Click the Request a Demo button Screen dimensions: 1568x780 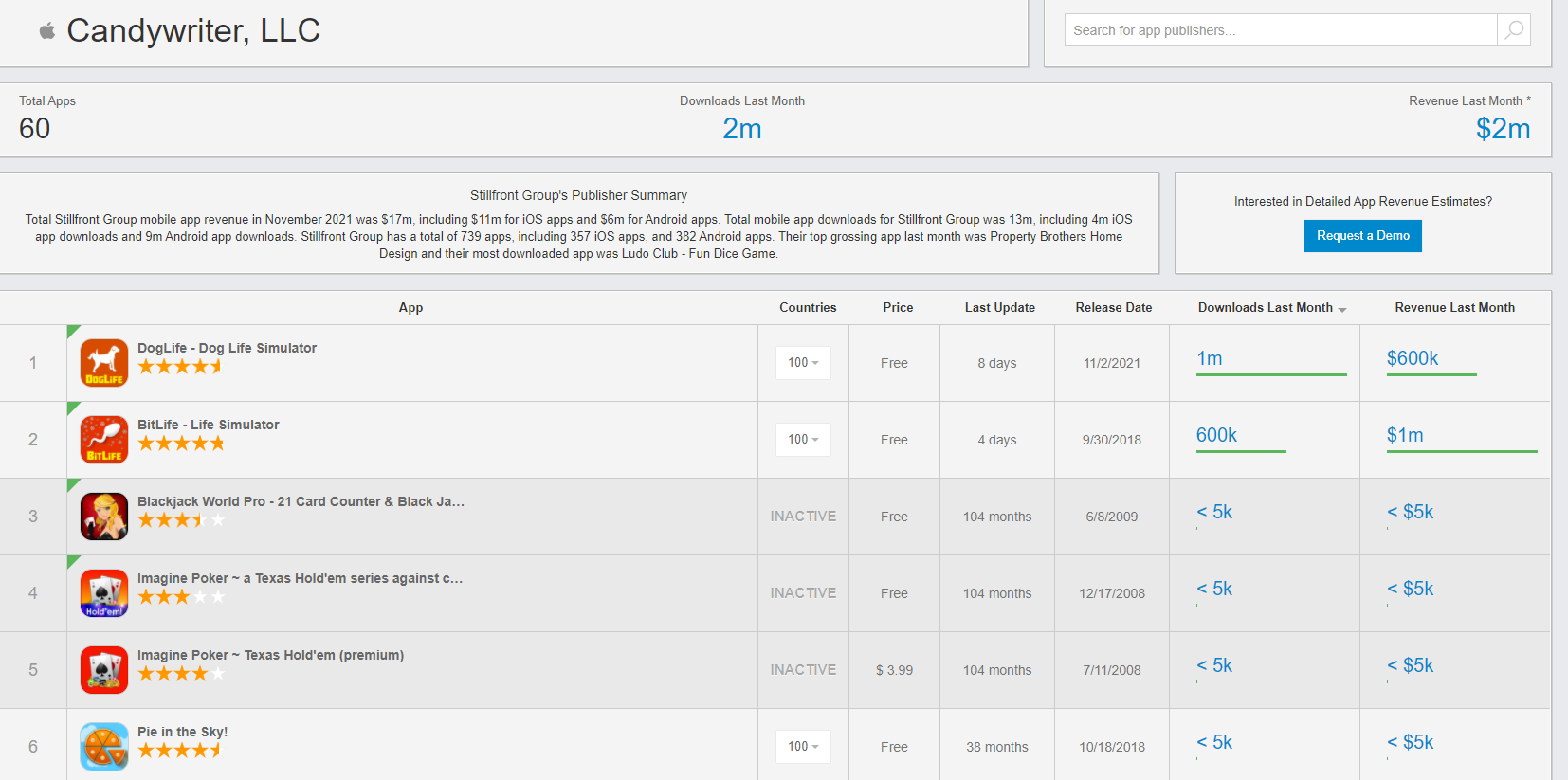1362,236
